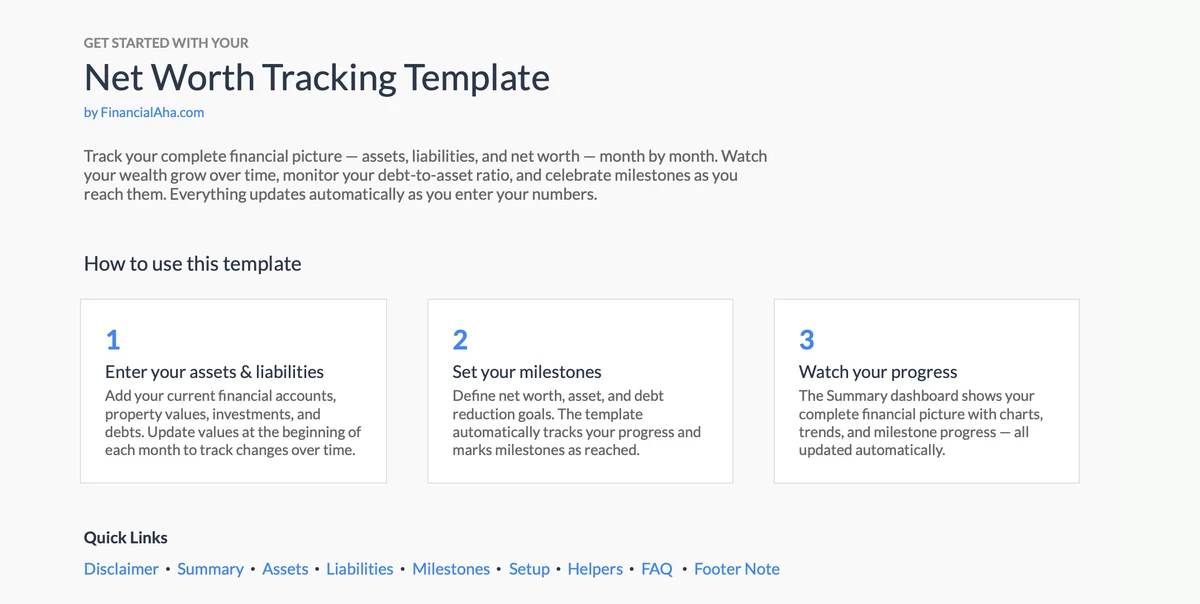
Task: Click the 'How to use this template' heading
Action: 192,264
